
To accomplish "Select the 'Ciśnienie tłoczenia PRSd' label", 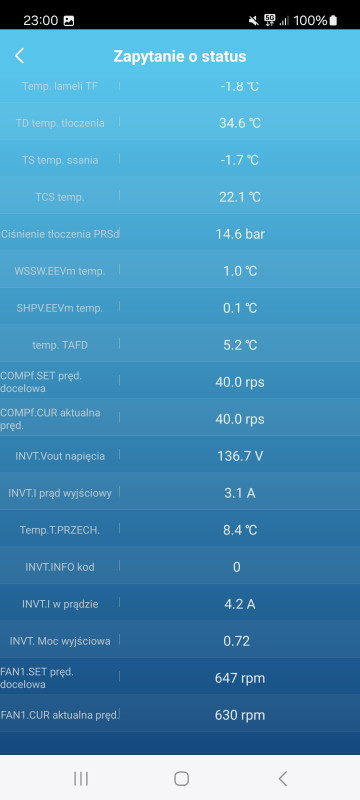I will (x=60, y=234).
